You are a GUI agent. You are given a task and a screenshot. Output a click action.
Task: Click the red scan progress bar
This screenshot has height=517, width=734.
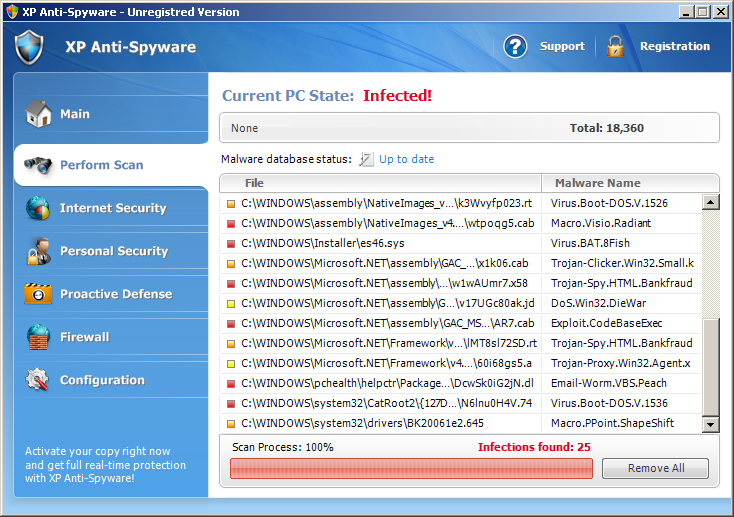(x=411, y=469)
